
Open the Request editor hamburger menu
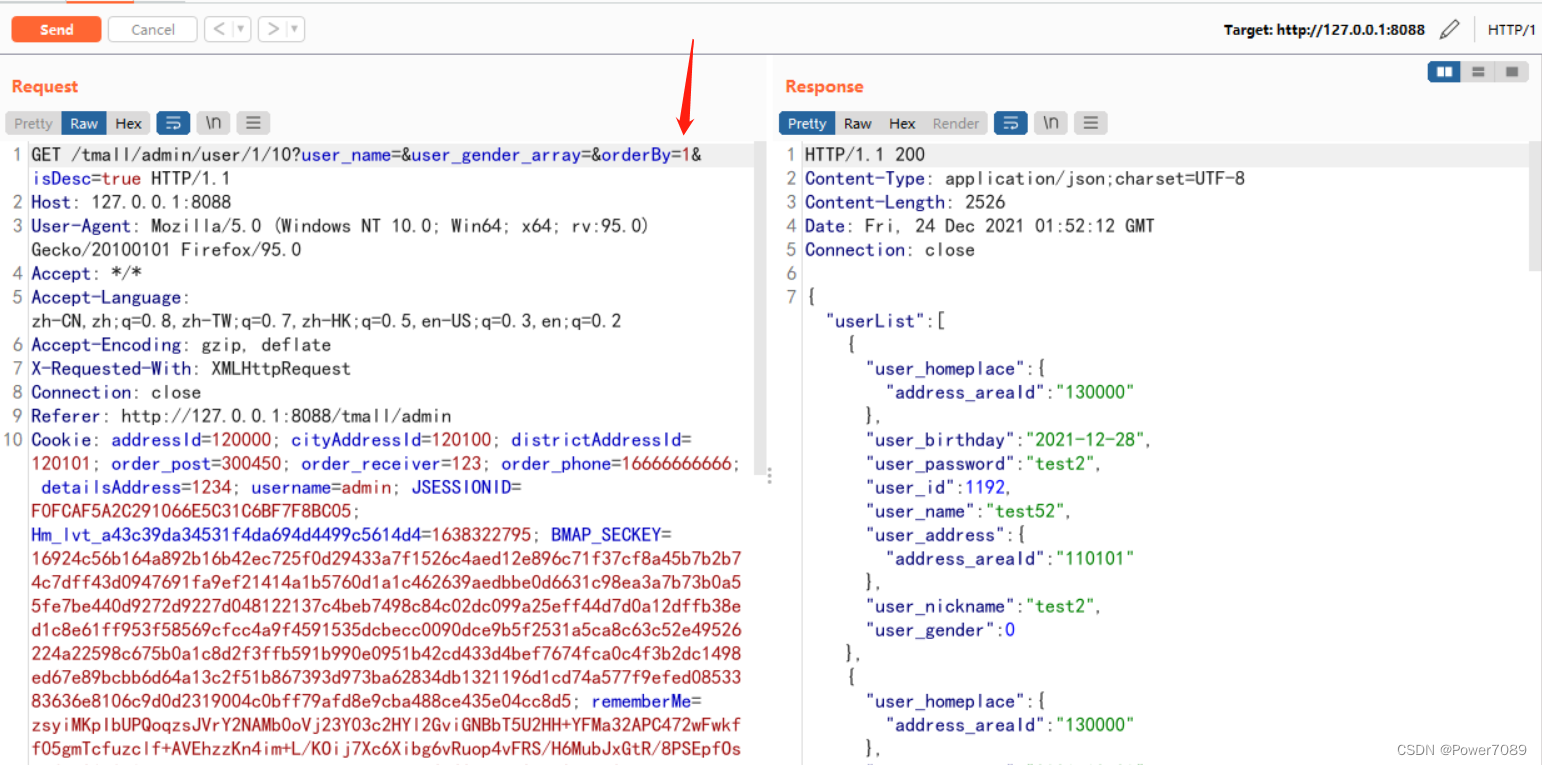pyautogui.click(x=253, y=122)
